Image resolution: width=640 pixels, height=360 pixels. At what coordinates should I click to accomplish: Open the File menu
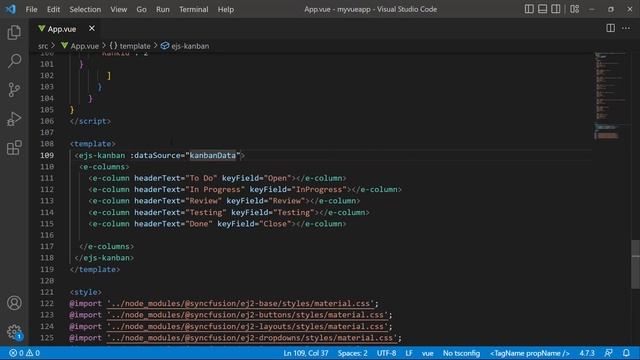click(31, 9)
